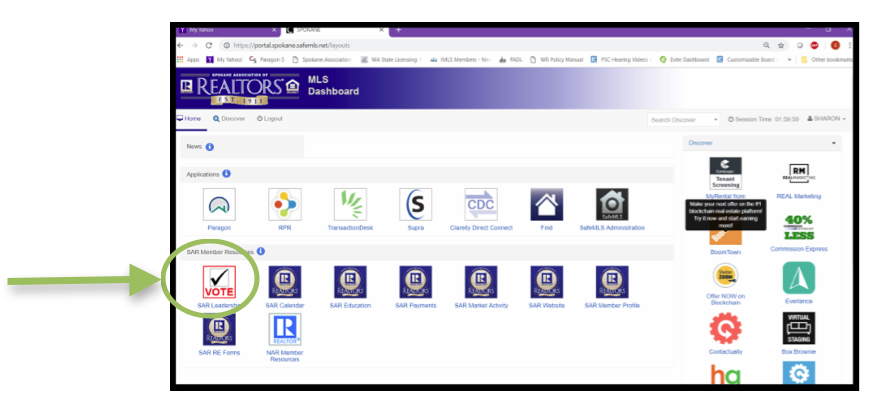Open a new browser tab

coord(398,30)
